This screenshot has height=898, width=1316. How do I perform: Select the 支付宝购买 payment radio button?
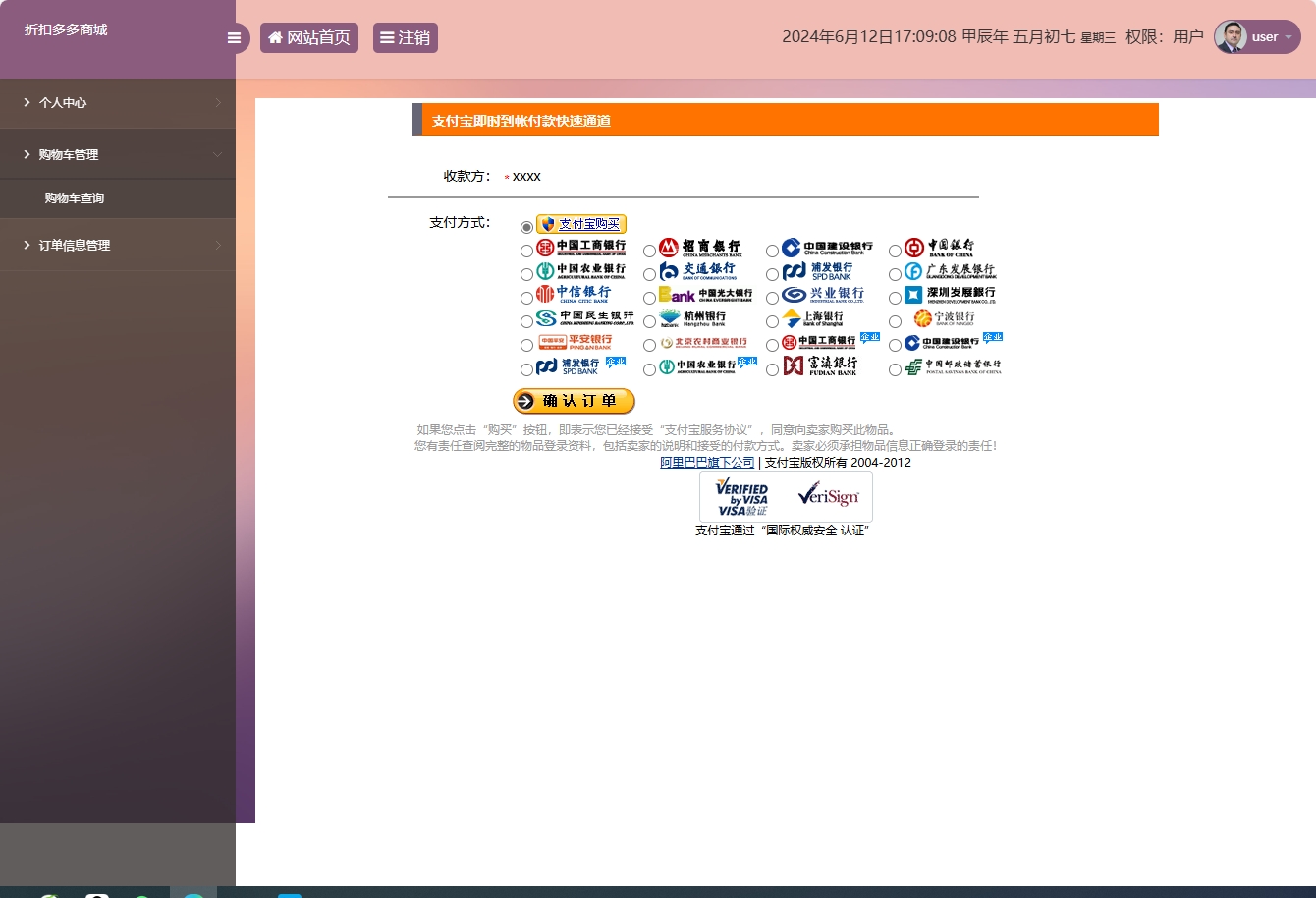click(526, 226)
